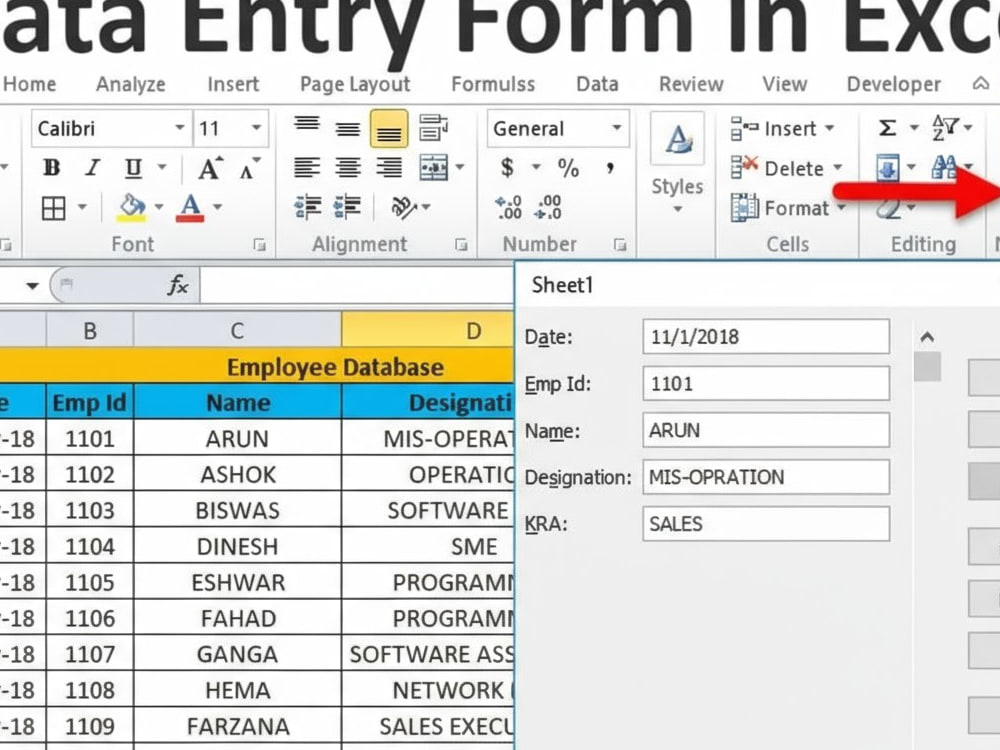Select top align icon
The height and width of the screenshot is (750, 1000).
tap(307, 125)
